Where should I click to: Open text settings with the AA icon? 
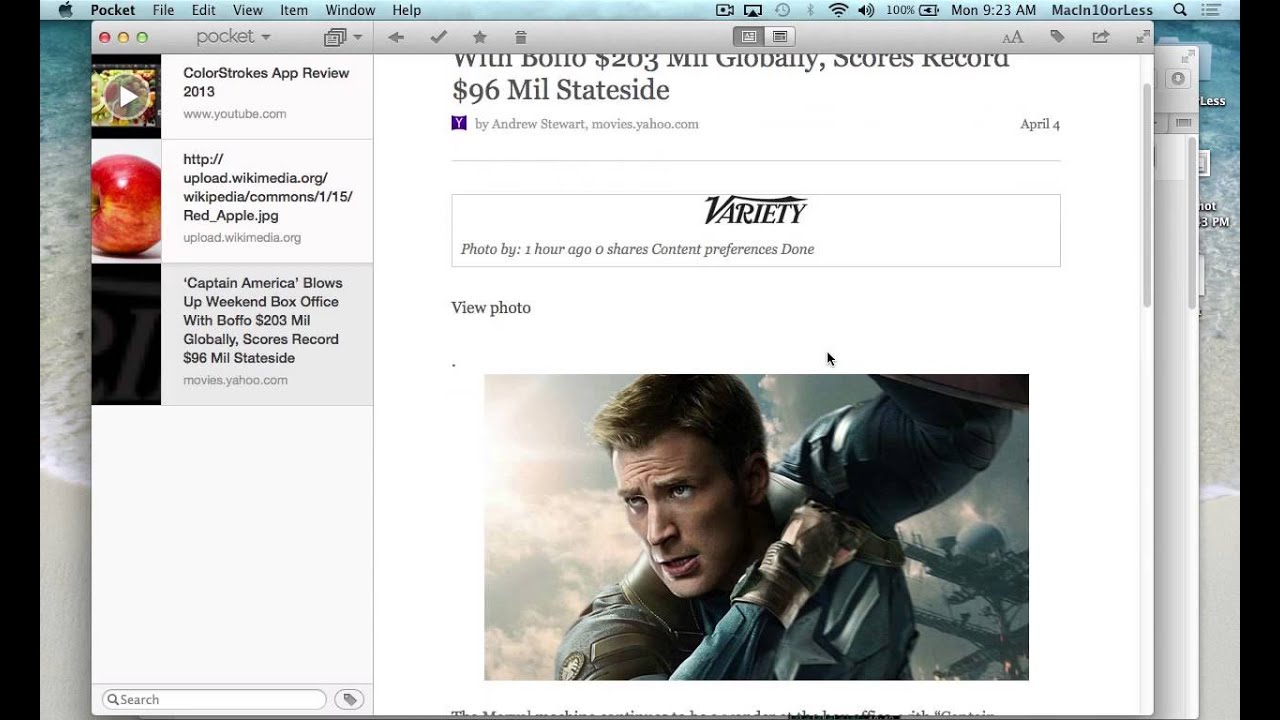(1013, 37)
